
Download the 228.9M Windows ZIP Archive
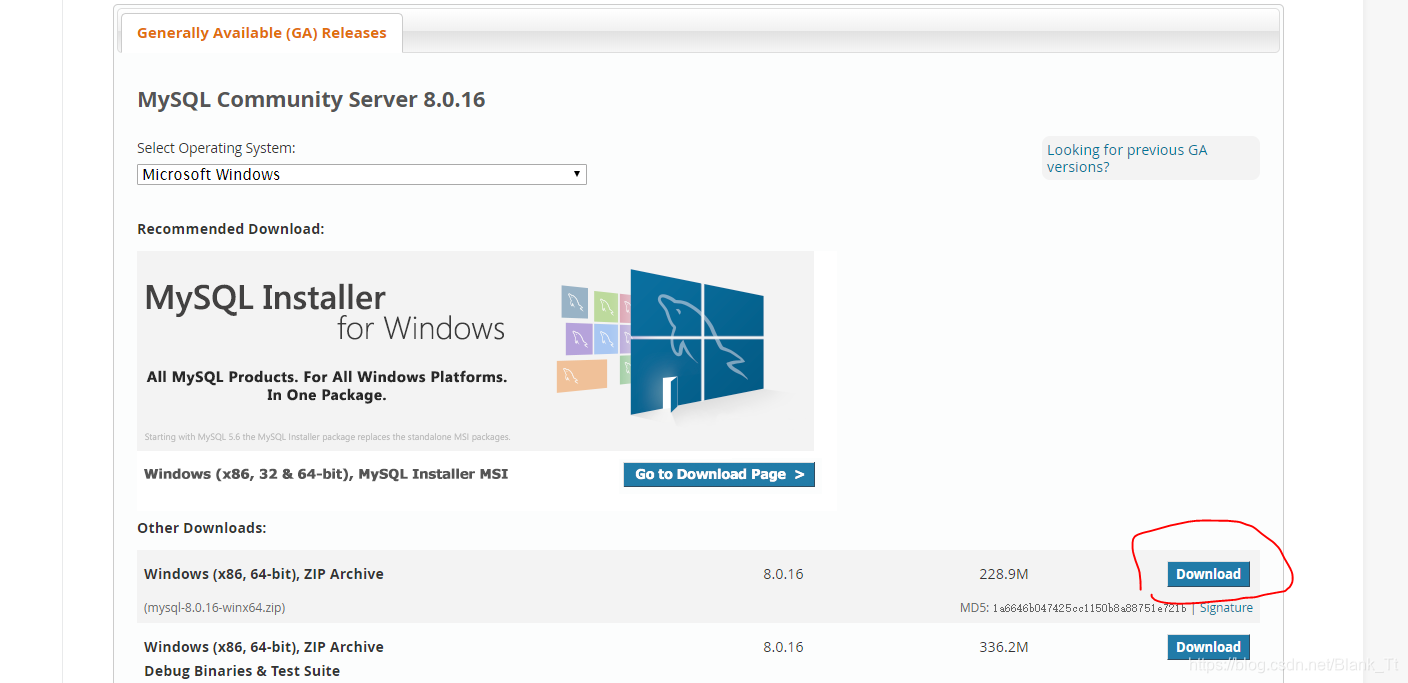1208,574
